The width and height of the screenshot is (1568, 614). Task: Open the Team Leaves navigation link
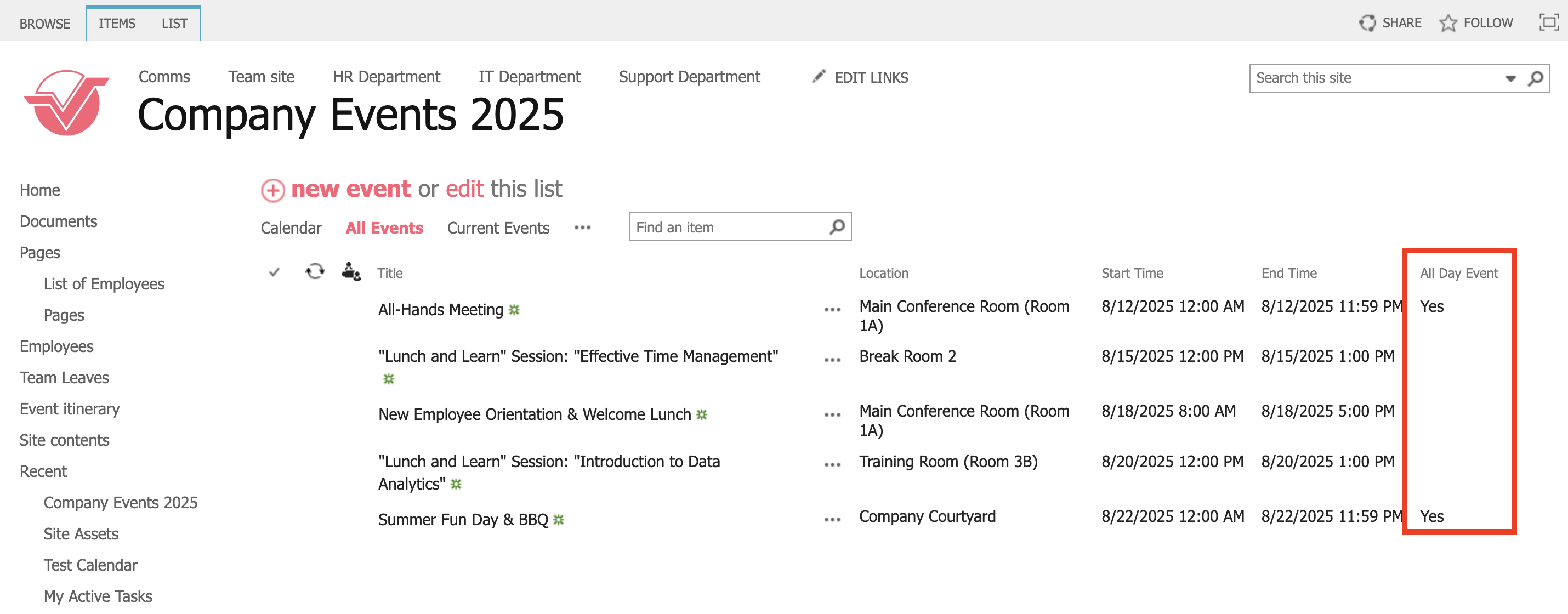(64, 377)
